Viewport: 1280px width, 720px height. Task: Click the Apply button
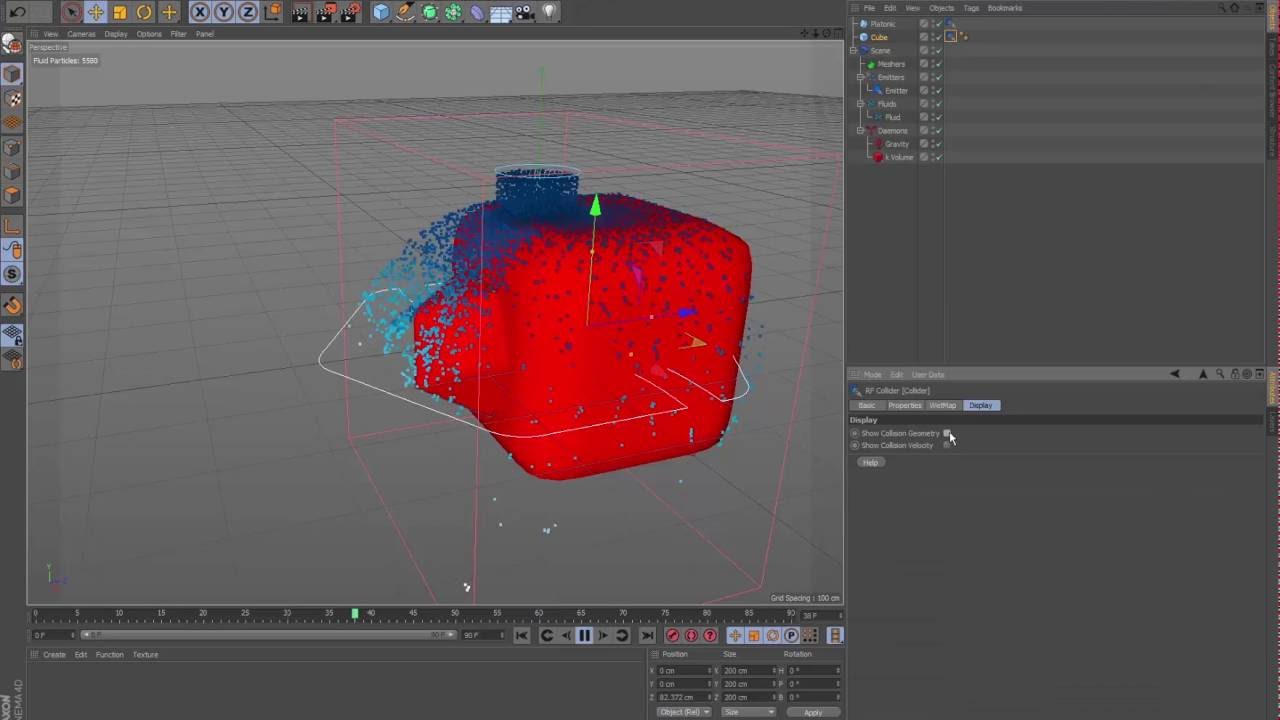tap(813, 712)
